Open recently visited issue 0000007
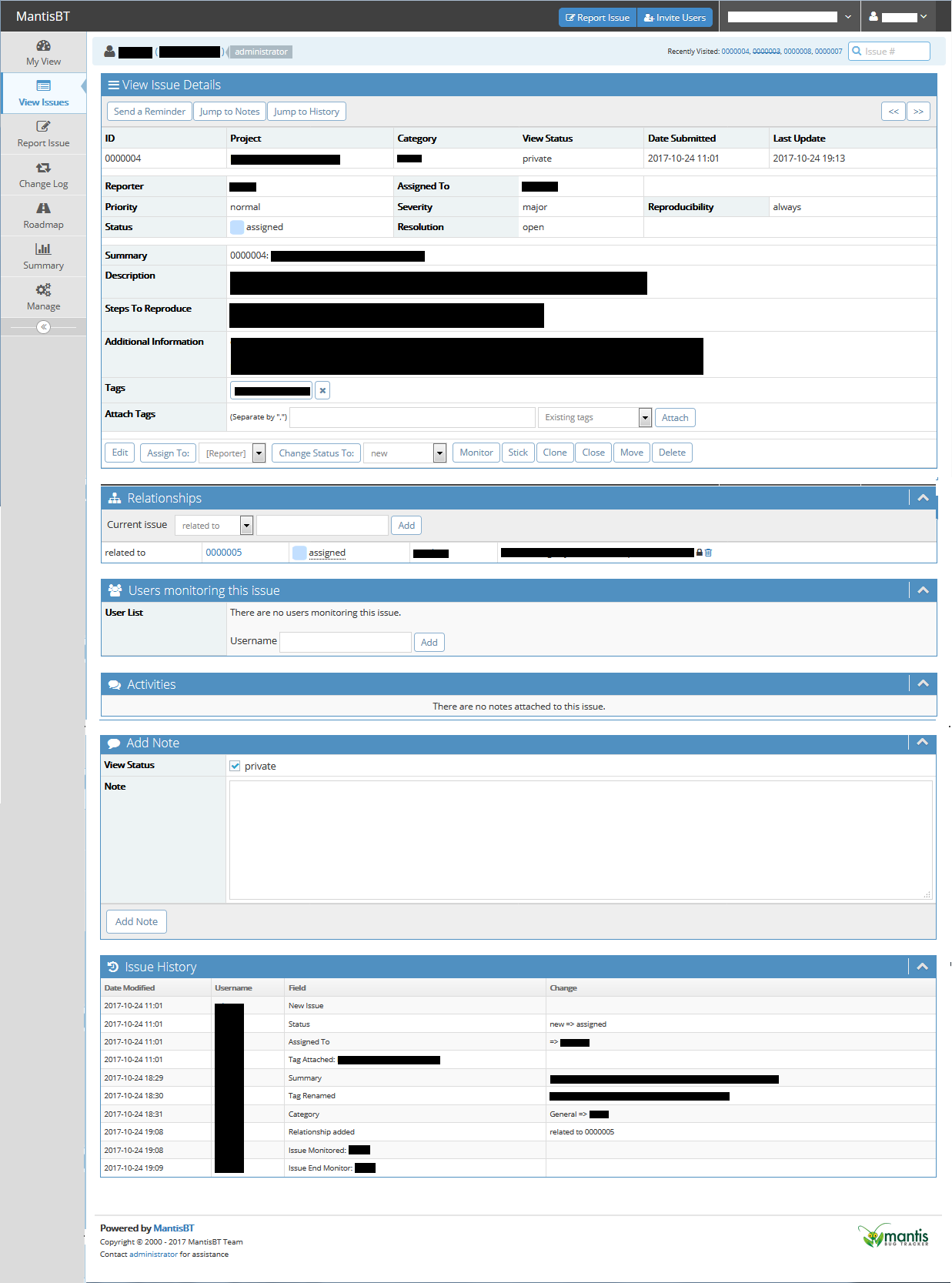 point(829,52)
